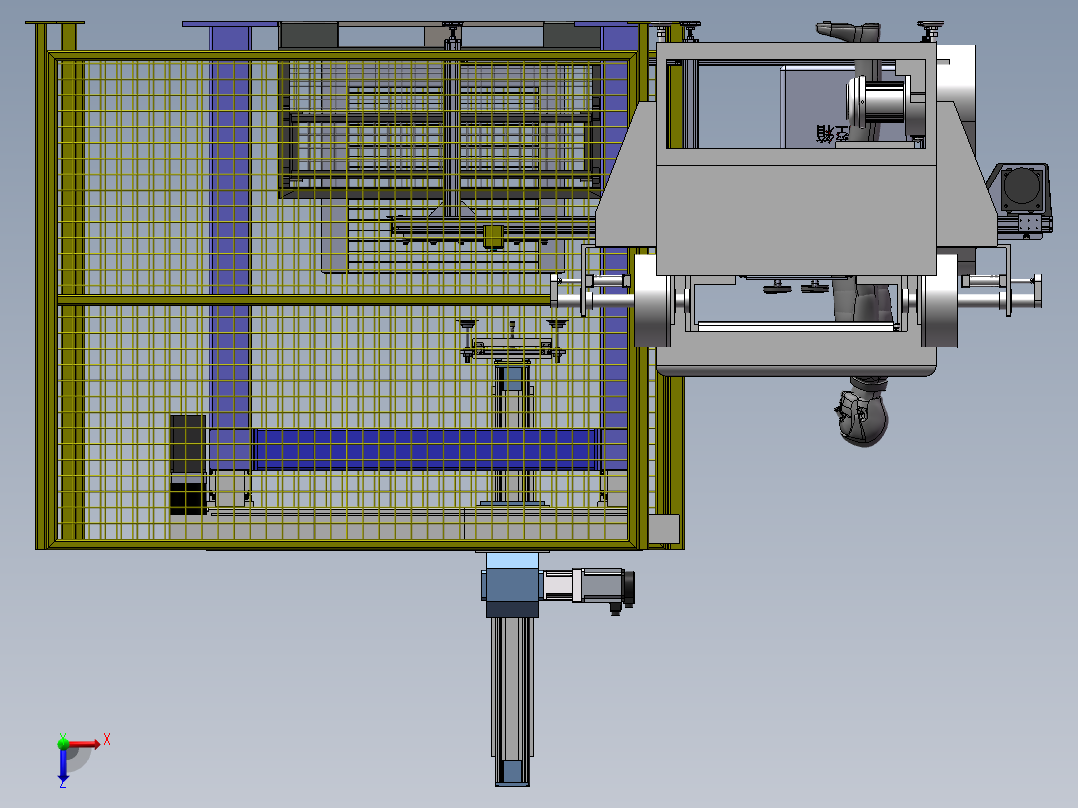Select the vertical linear actuator rail below the fence
This screenshot has width=1078, height=808.
[512, 700]
